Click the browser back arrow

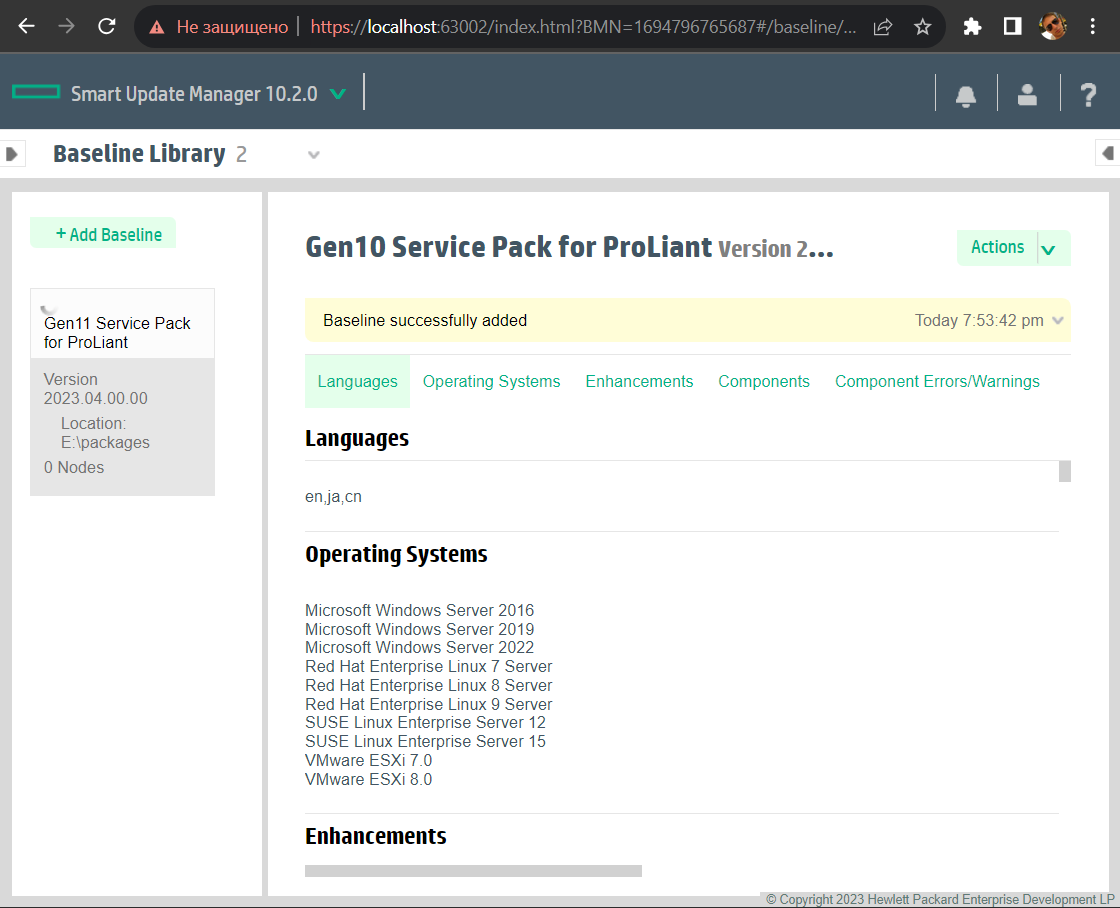point(27,27)
